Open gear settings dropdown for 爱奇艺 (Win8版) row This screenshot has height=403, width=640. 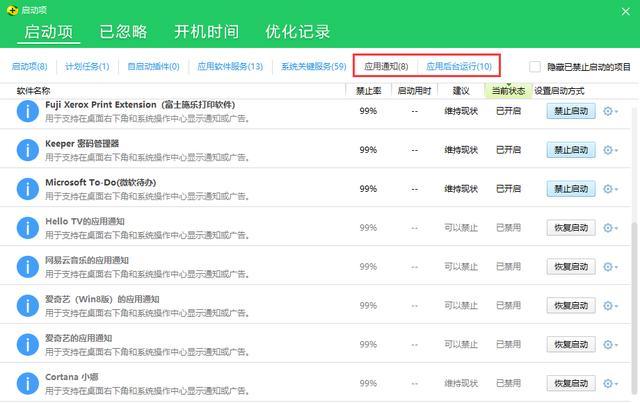(x=611, y=305)
